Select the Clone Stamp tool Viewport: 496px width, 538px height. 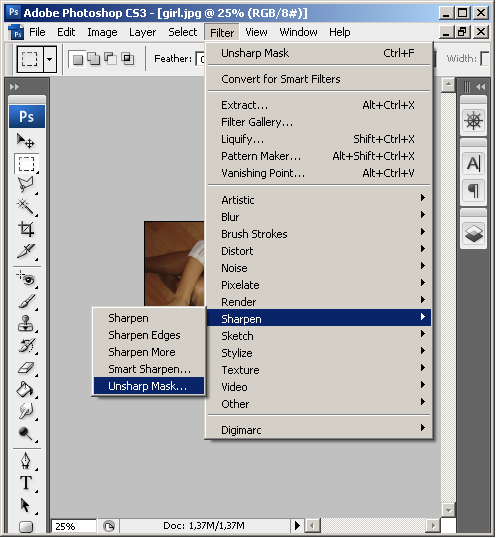point(26,323)
